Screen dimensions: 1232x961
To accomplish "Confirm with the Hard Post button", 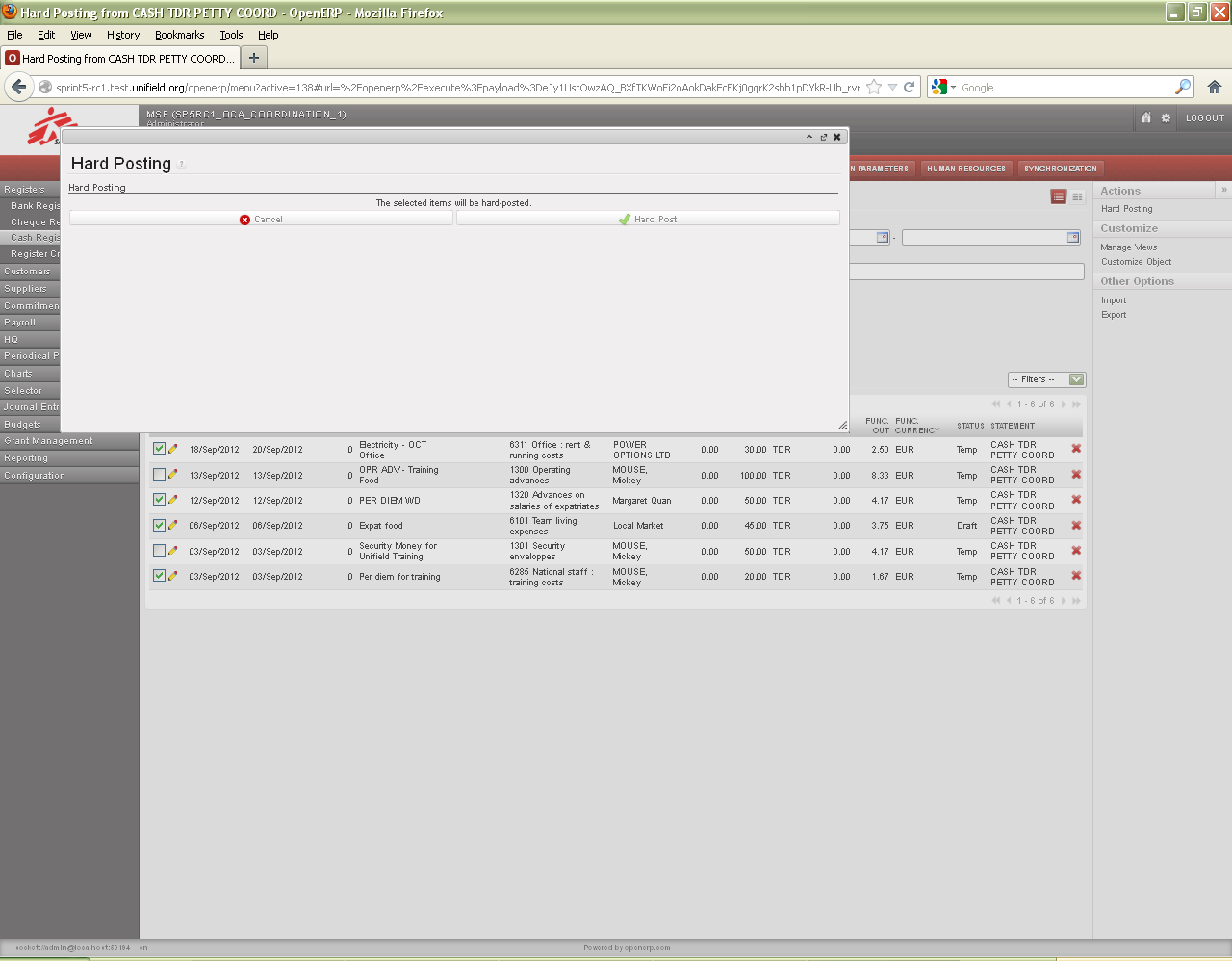I will [x=648, y=220].
